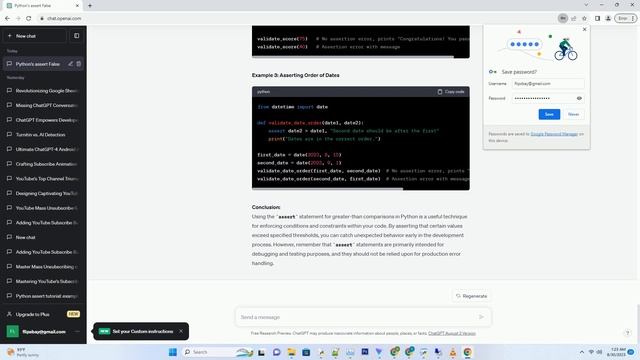Viewport: 640px width, 360px height.
Task: Open the YouTube Mass Unsubscribe chat
Action: [43, 208]
